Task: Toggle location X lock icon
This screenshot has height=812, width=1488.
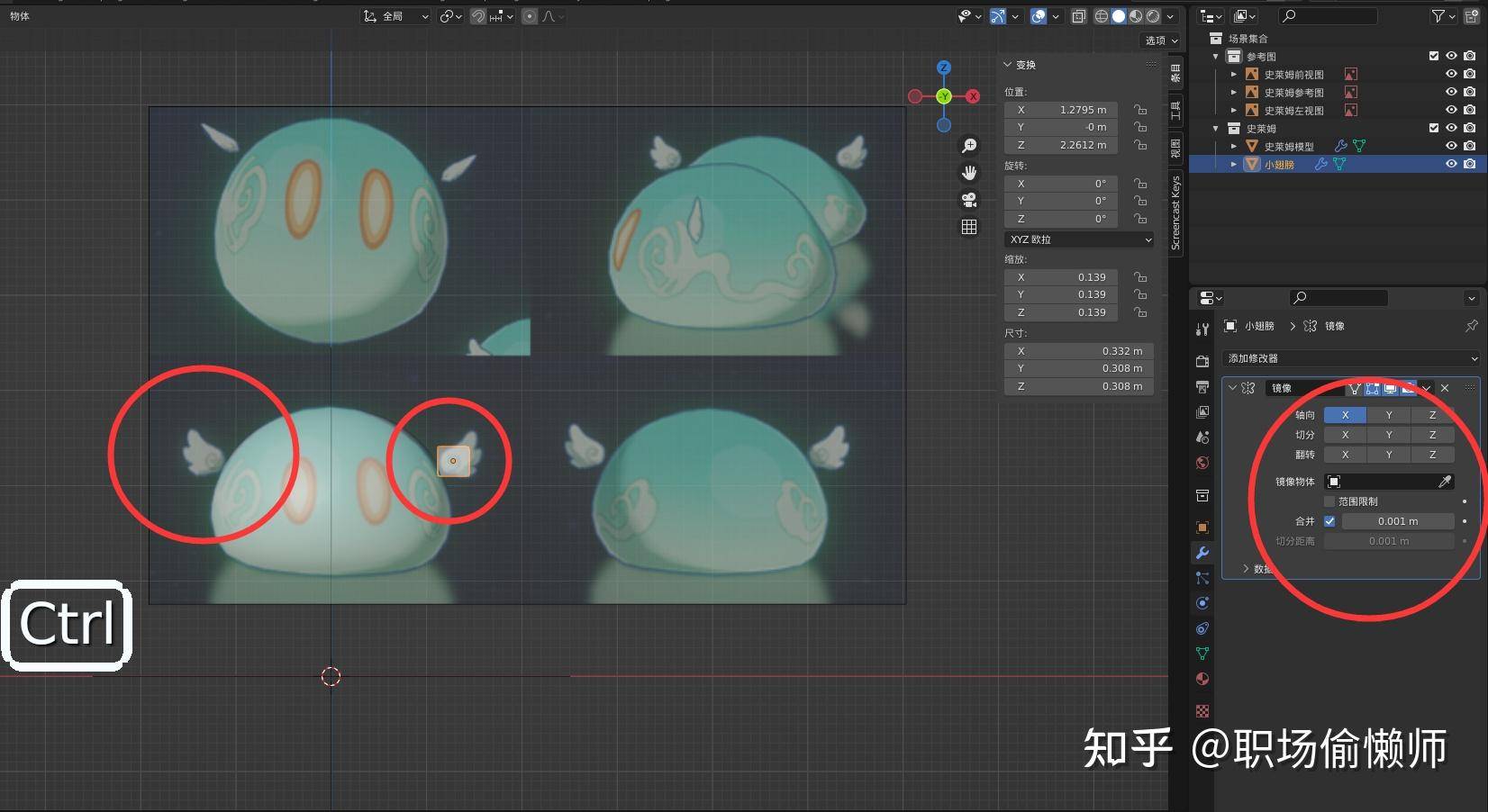Action: 1140,110
